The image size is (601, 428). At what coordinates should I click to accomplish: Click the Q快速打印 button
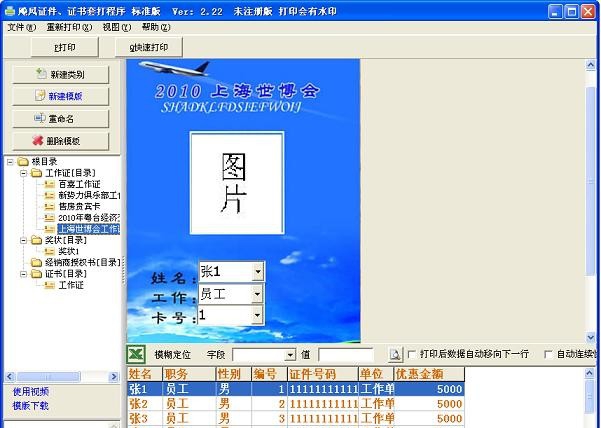[149, 48]
